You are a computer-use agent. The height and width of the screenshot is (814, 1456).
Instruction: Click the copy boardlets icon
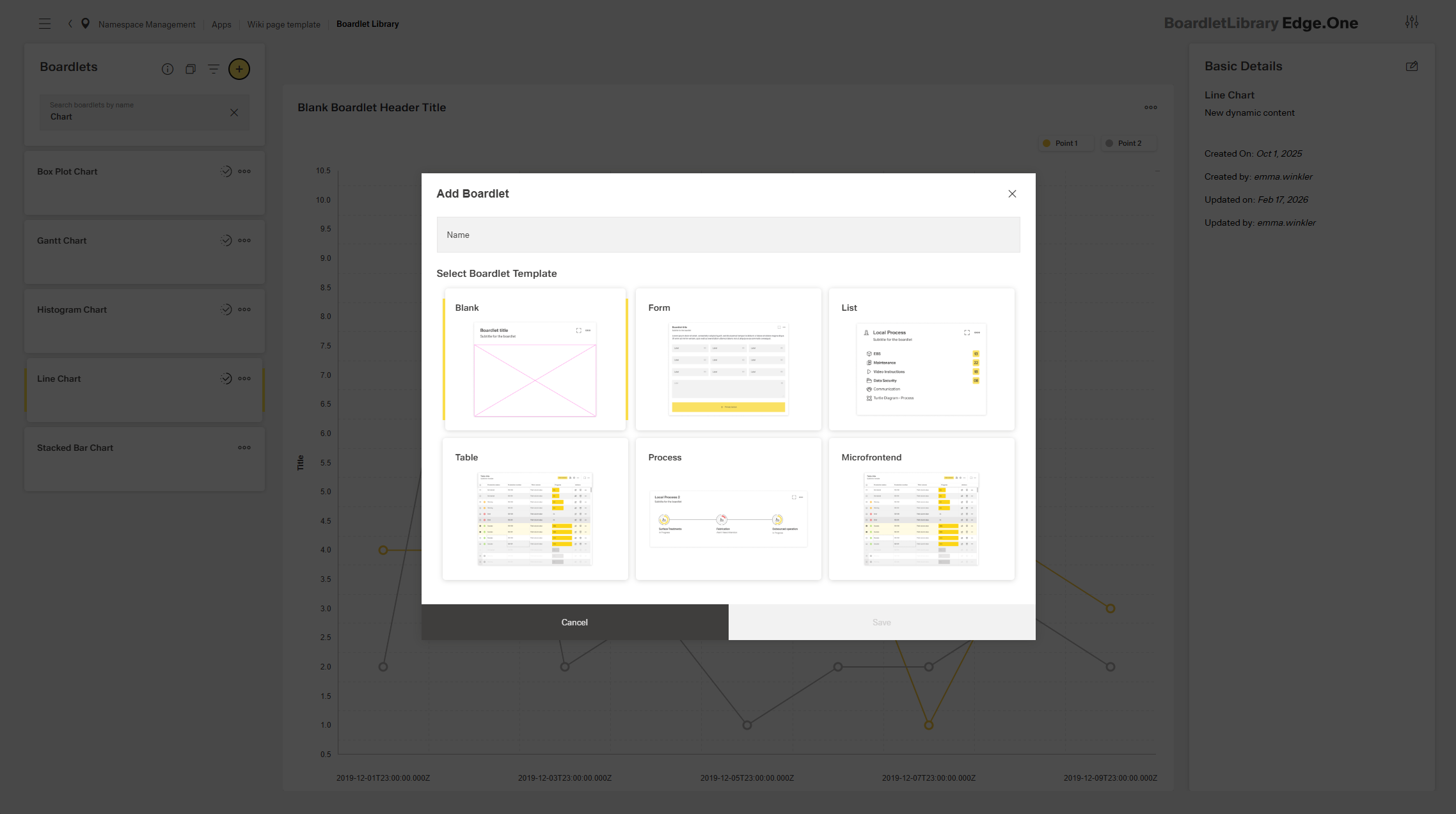coord(191,69)
